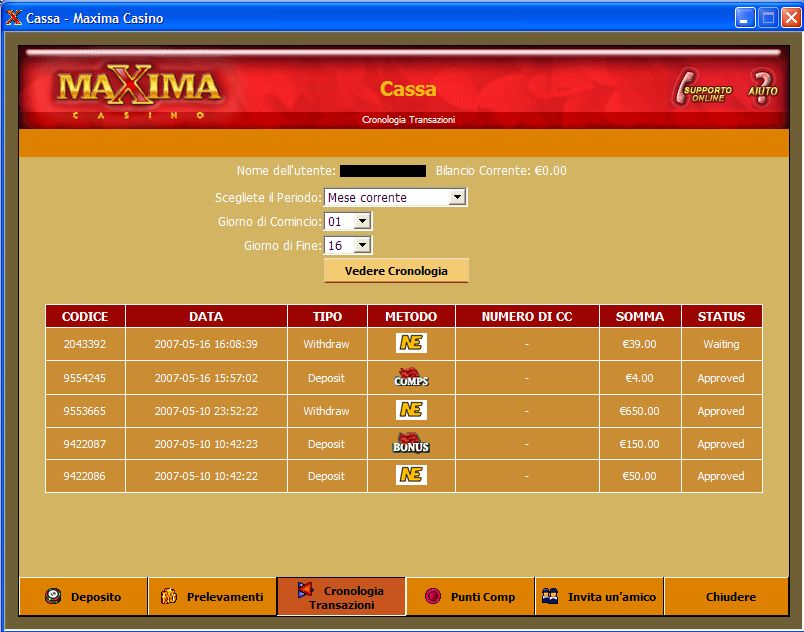Click Withdraw type in row 2043392
This screenshot has width=804, height=632.
[326, 344]
